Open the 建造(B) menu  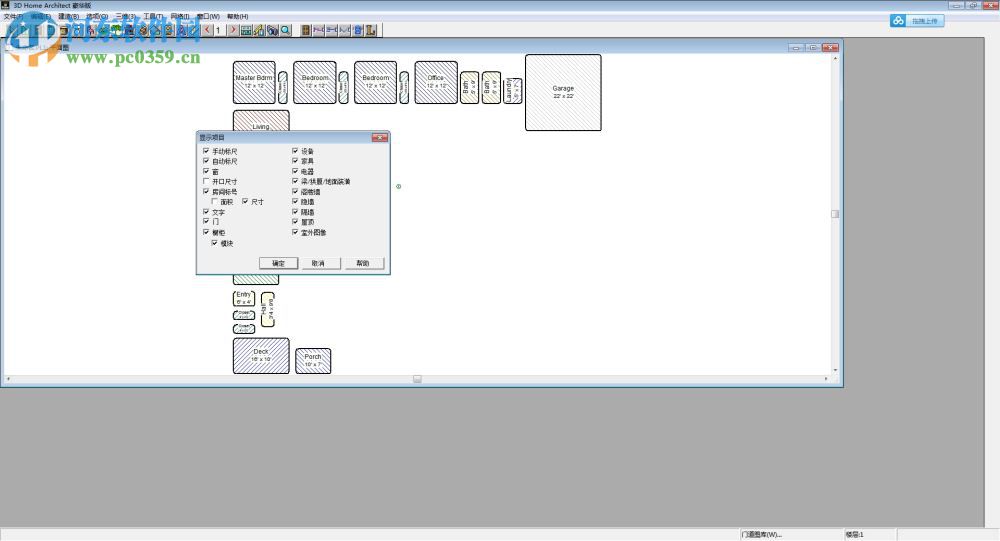coord(69,16)
